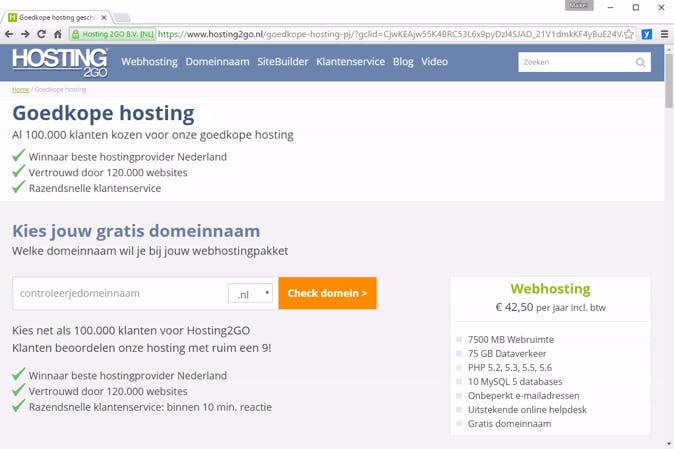Close the Goedkope hosting browser tab
The height and width of the screenshot is (449, 674).
104,18
